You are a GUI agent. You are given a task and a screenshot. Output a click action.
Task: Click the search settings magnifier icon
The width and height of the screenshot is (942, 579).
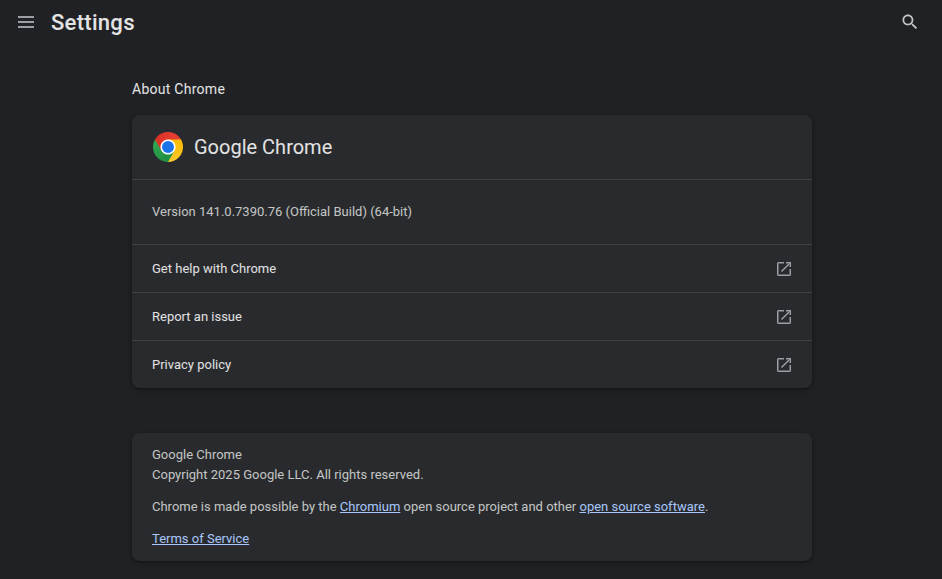coord(909,22)
